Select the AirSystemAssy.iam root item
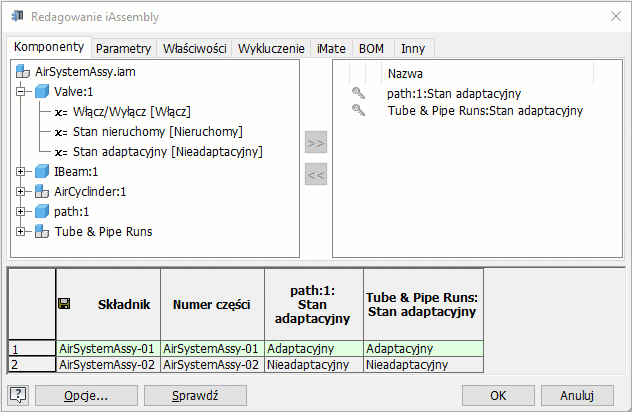The width and height of the screenshot is (632, 412). pos(85,72)
